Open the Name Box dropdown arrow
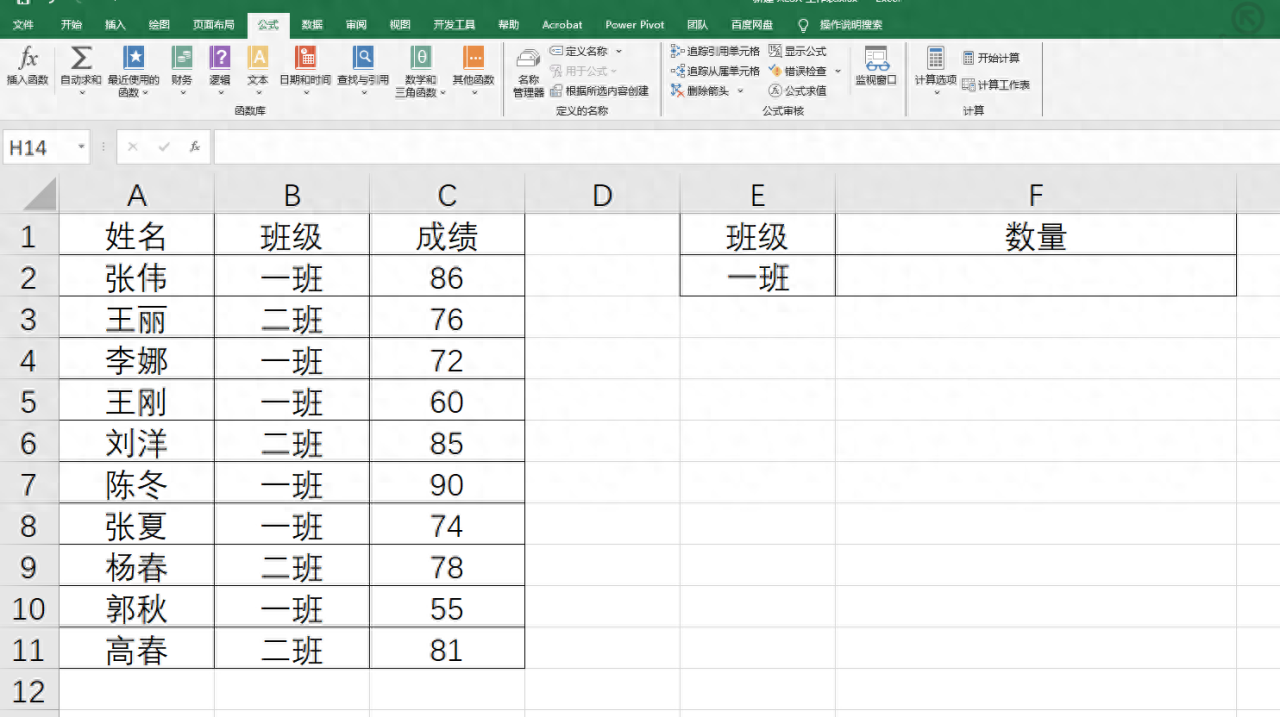The width and height of the screenshot is (1280, 717). click(x=81, y=148)
